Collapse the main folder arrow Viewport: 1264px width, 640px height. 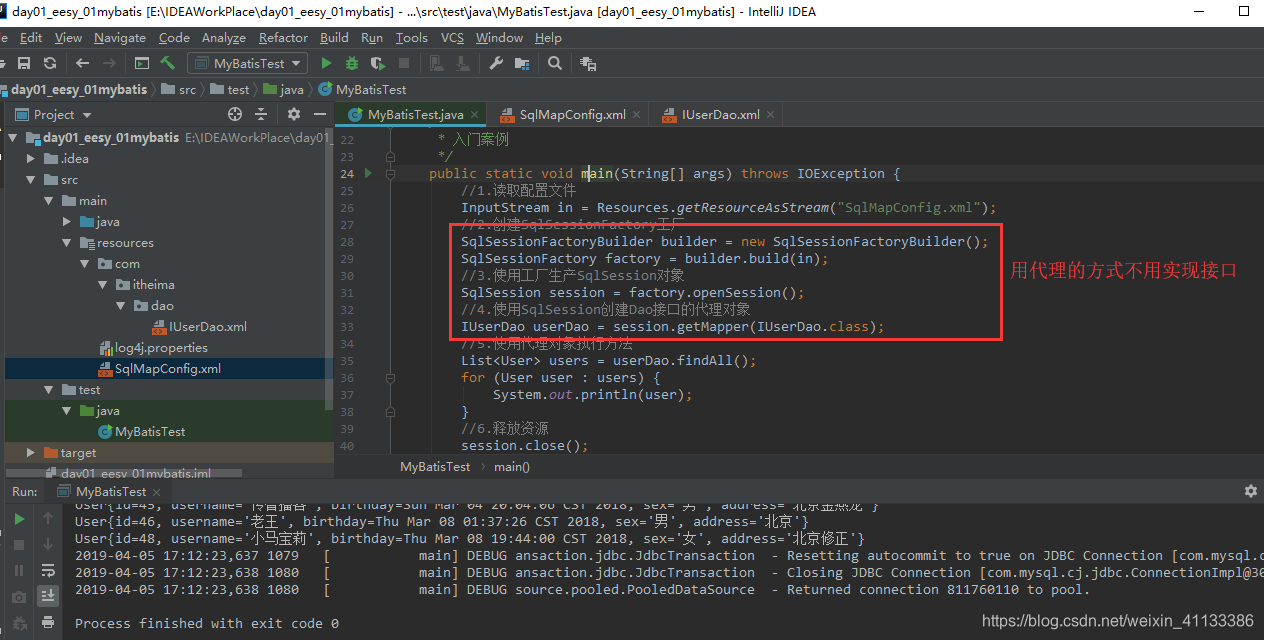click(49, 201)
